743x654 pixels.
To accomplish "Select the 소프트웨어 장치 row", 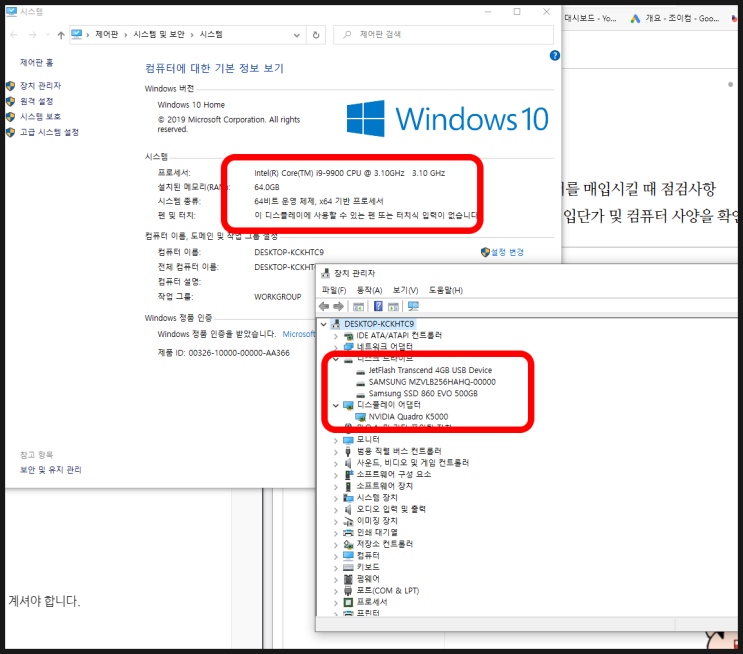I will point(384,486).
